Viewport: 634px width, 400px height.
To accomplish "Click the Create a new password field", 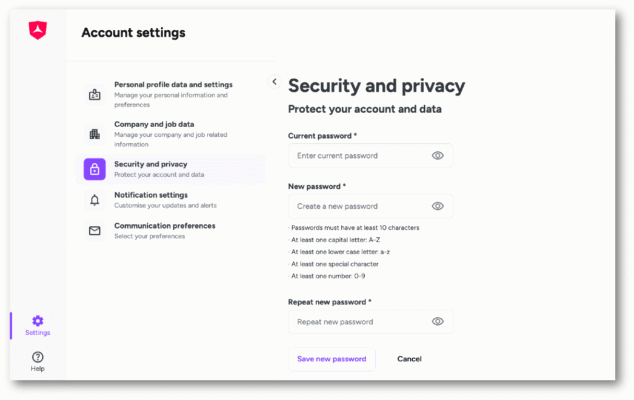I will coord(360,206).
